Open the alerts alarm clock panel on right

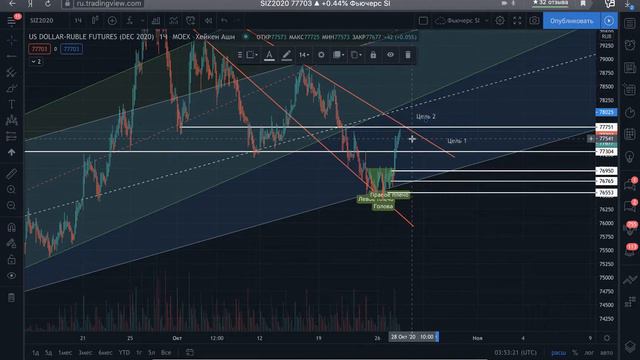(x=630, y=45)
